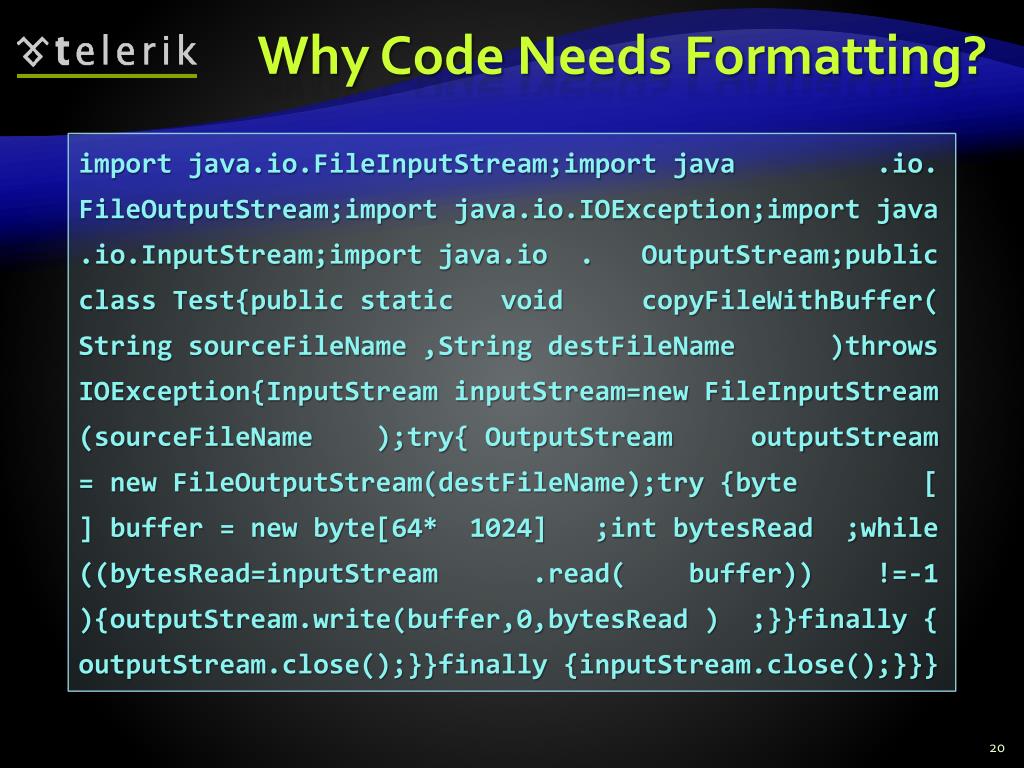Click the line beginning '((bytesRead=inputStream'
The image size is (1024, 768).
point(508,574)
